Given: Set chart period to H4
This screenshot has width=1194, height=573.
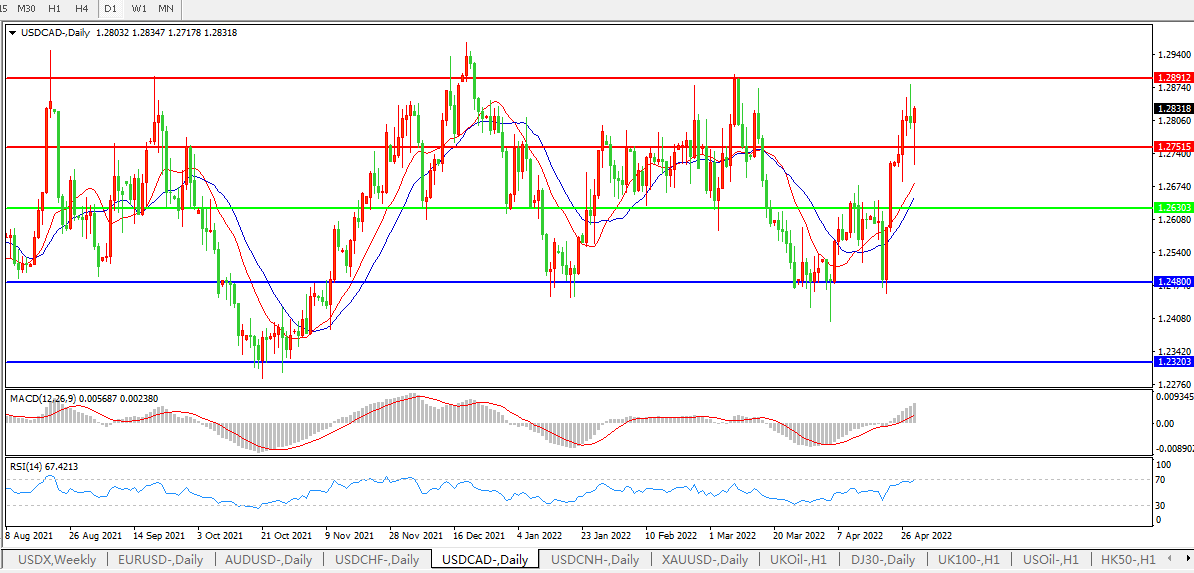Looking at the screenshot, I should pyautogui.click(x=82, y=8).
